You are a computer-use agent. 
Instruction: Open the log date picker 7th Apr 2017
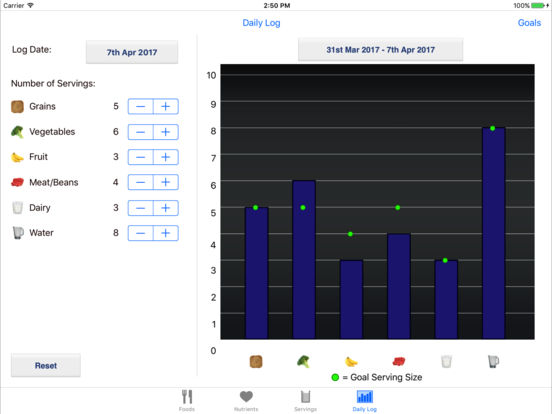pyautogui.click(x=132, y=52)
